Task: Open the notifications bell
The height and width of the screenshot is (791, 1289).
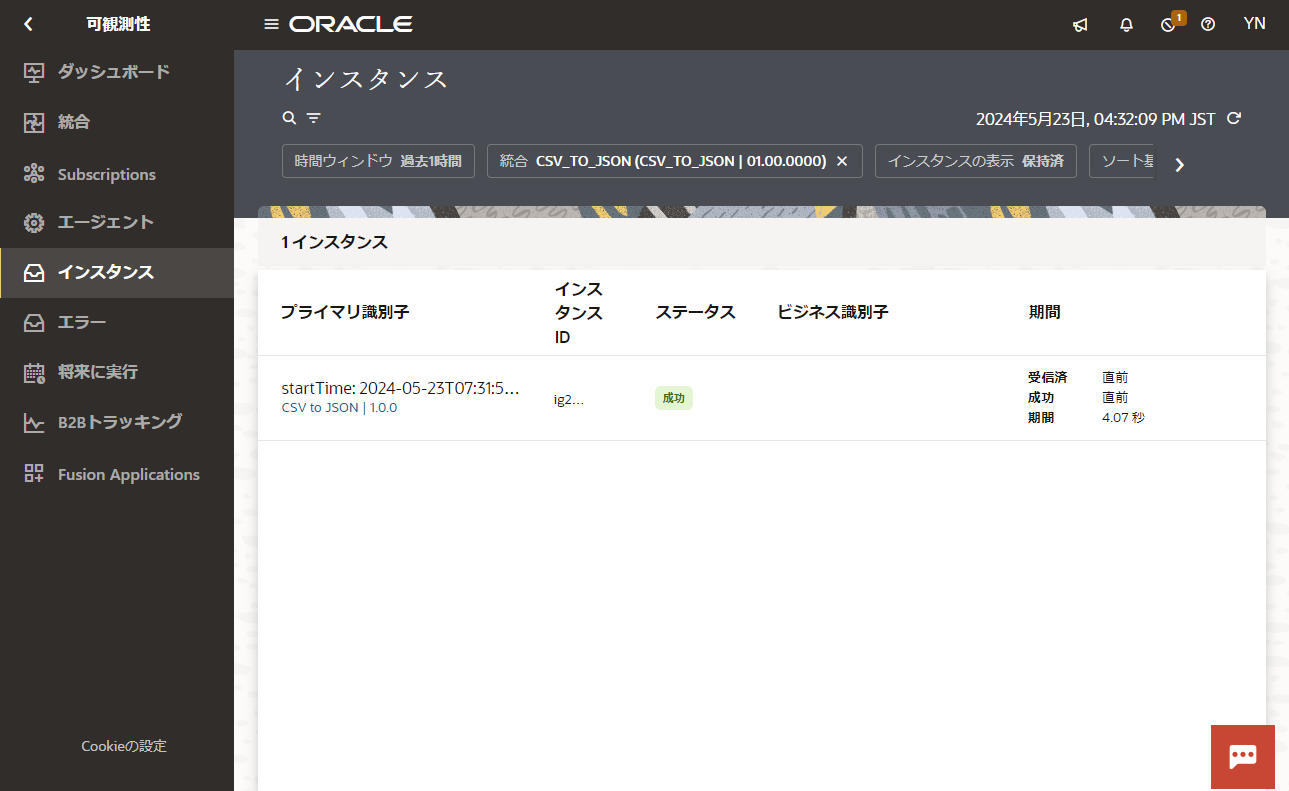Action: (1126, 25)
